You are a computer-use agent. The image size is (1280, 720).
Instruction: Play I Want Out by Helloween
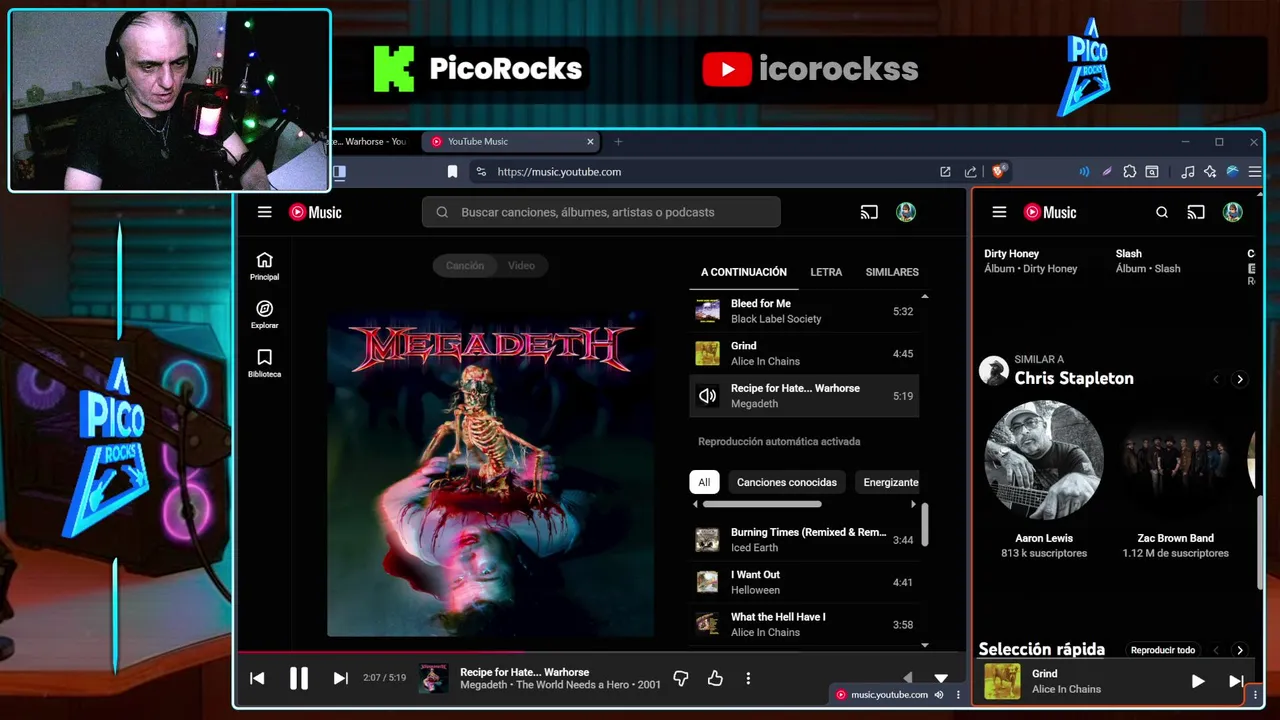(804, 582)
